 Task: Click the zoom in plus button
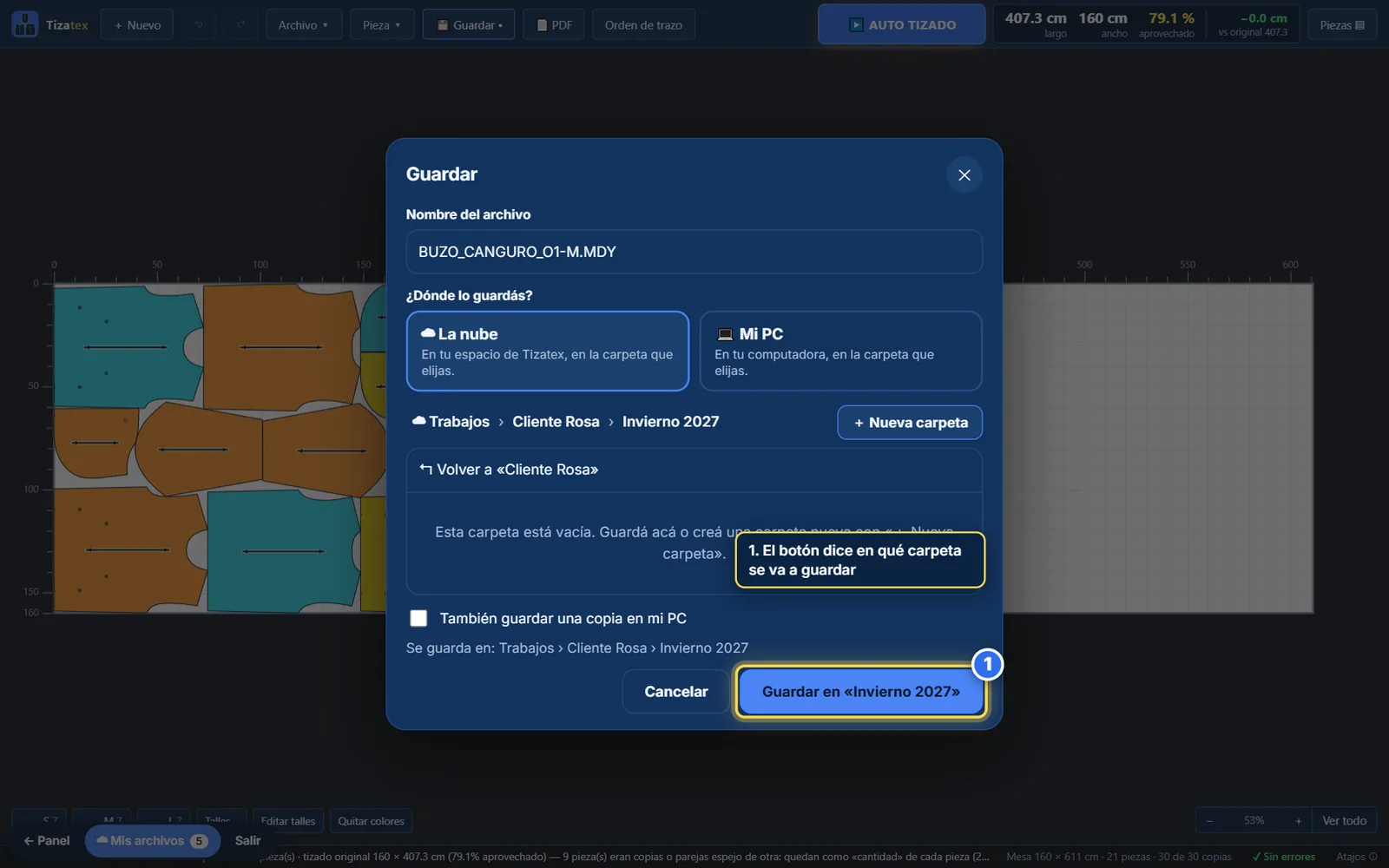[x=1298, y=821]
